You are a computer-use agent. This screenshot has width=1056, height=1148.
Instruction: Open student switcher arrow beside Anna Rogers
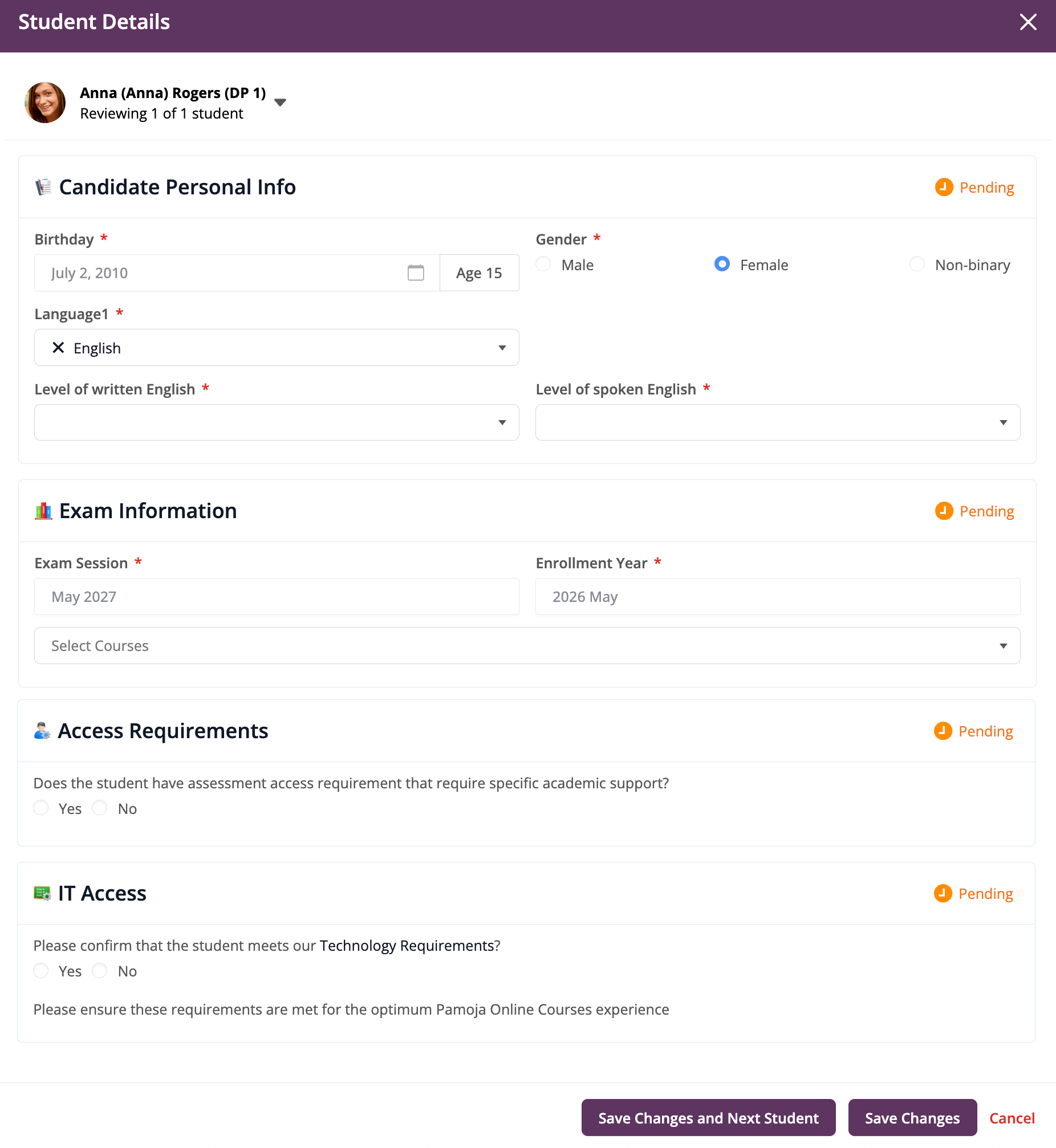[280, 103]
